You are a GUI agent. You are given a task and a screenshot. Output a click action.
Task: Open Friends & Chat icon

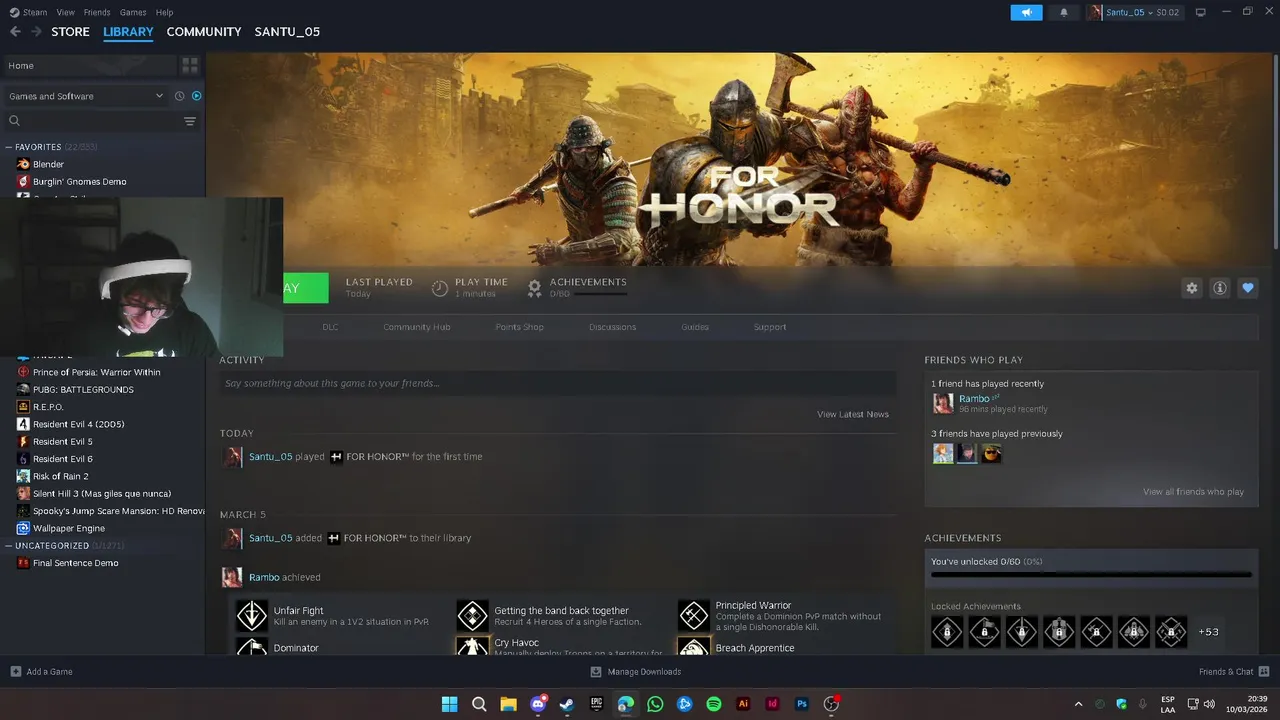click(x=1264, y=672)
